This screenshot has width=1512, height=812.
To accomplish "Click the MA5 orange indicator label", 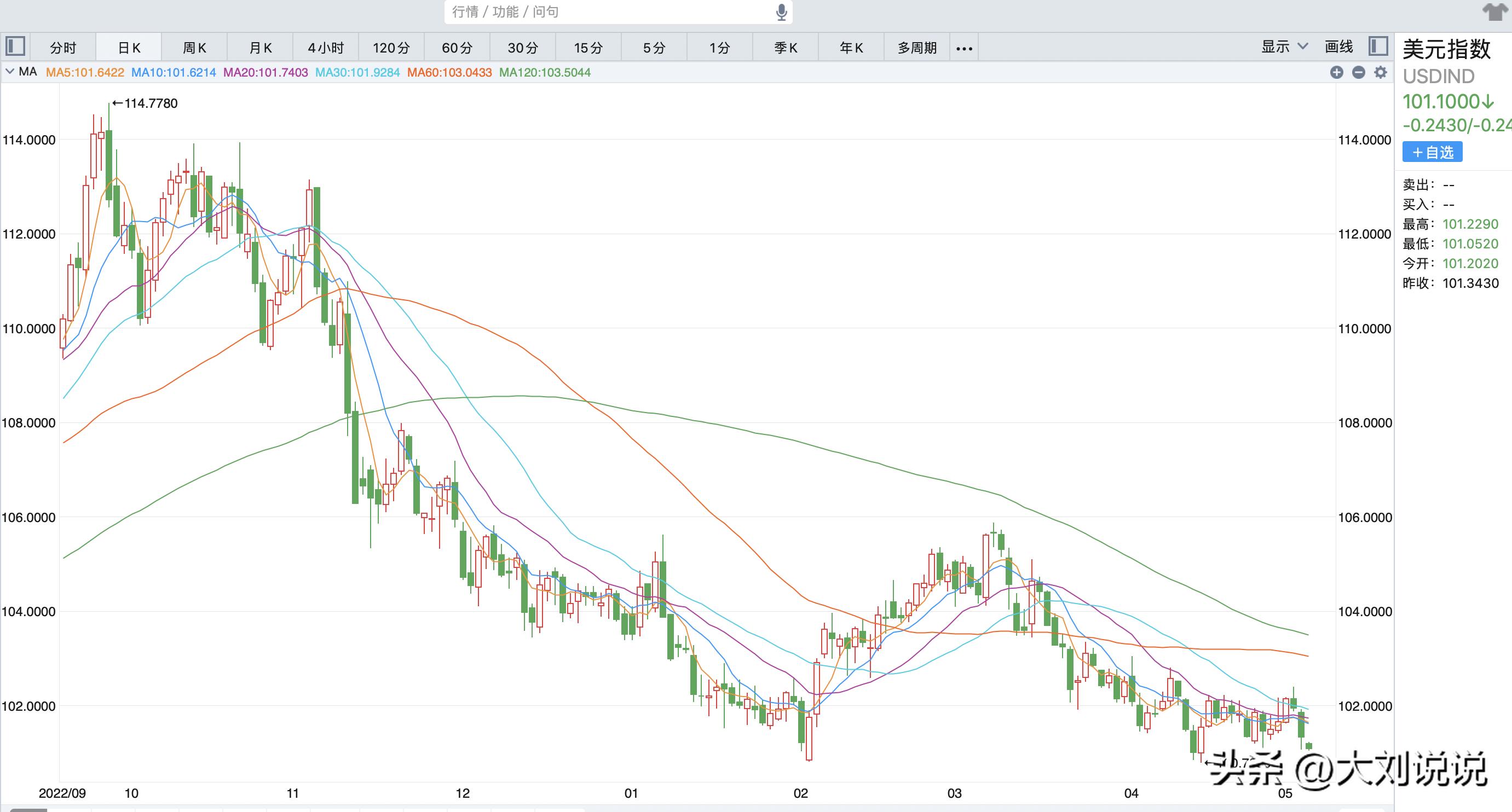I will [x=85, y=72].
